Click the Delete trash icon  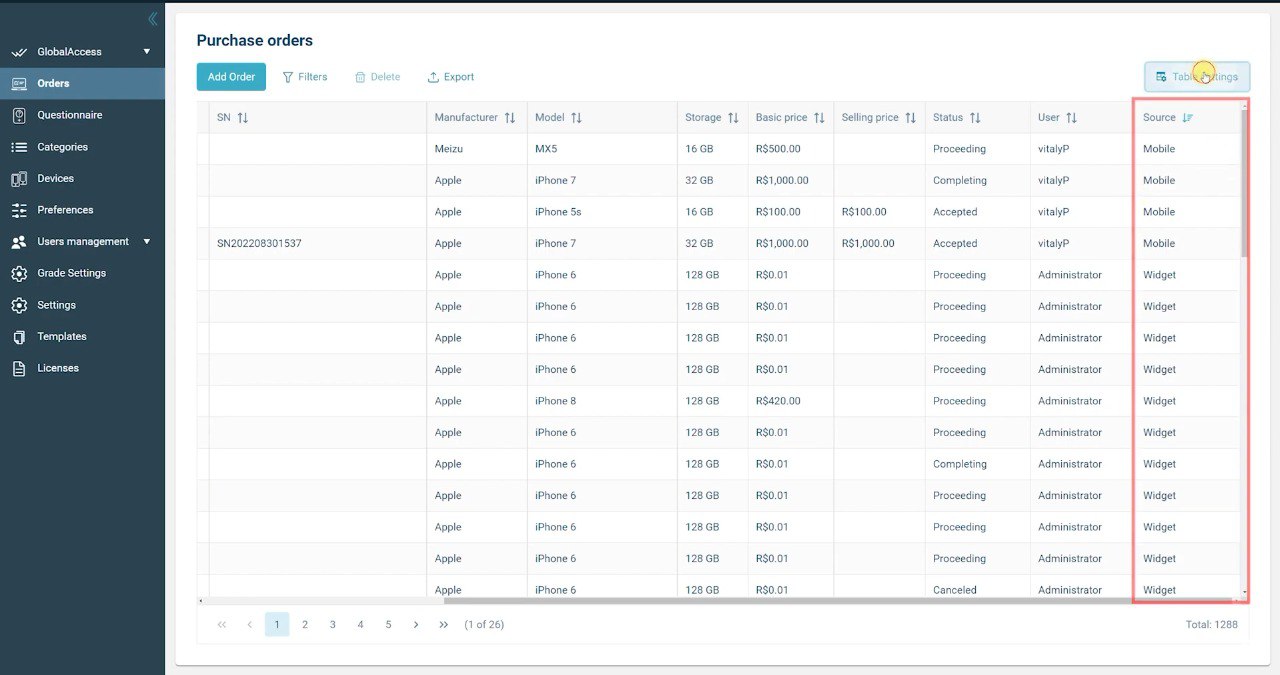[360, 77]
